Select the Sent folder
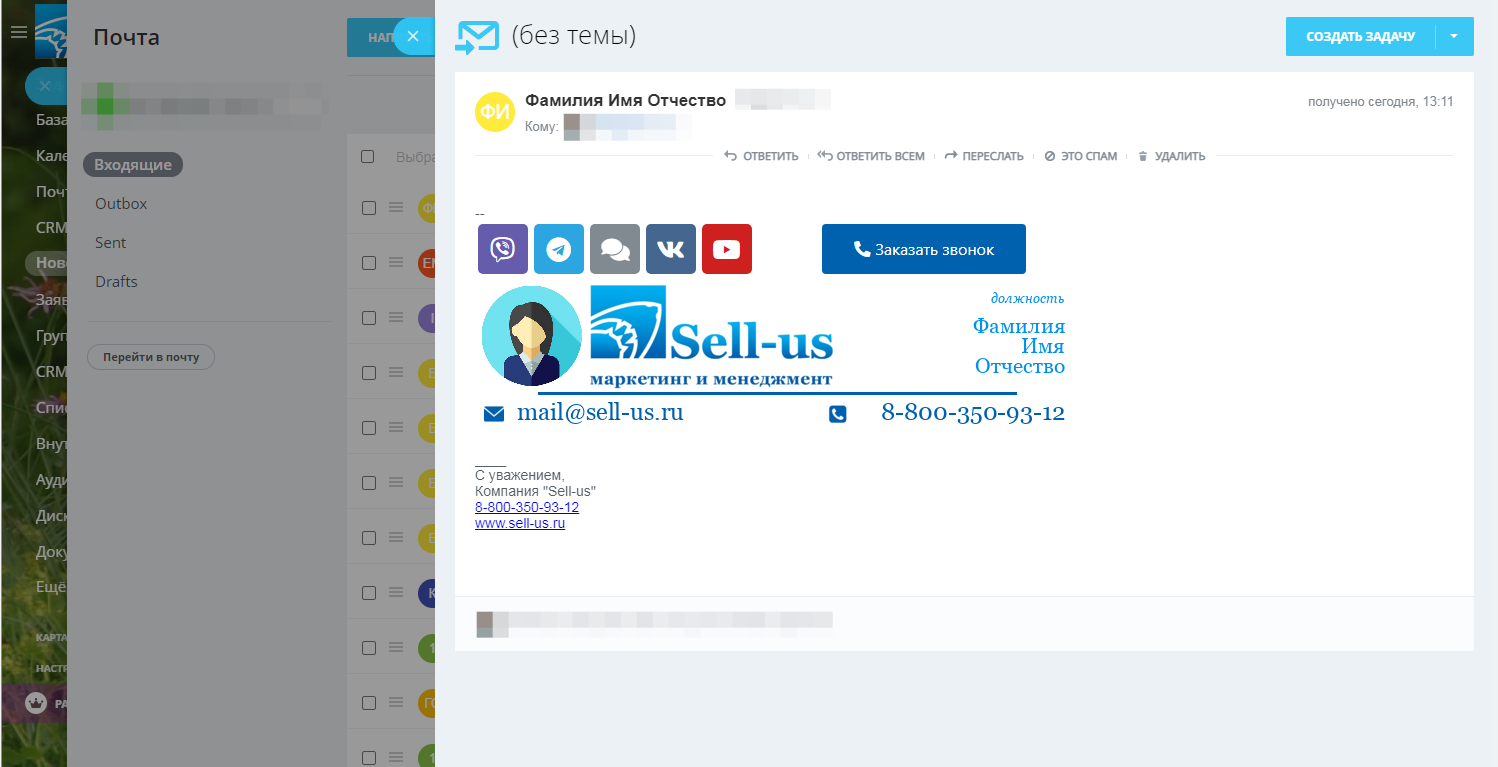 (111, 242)
